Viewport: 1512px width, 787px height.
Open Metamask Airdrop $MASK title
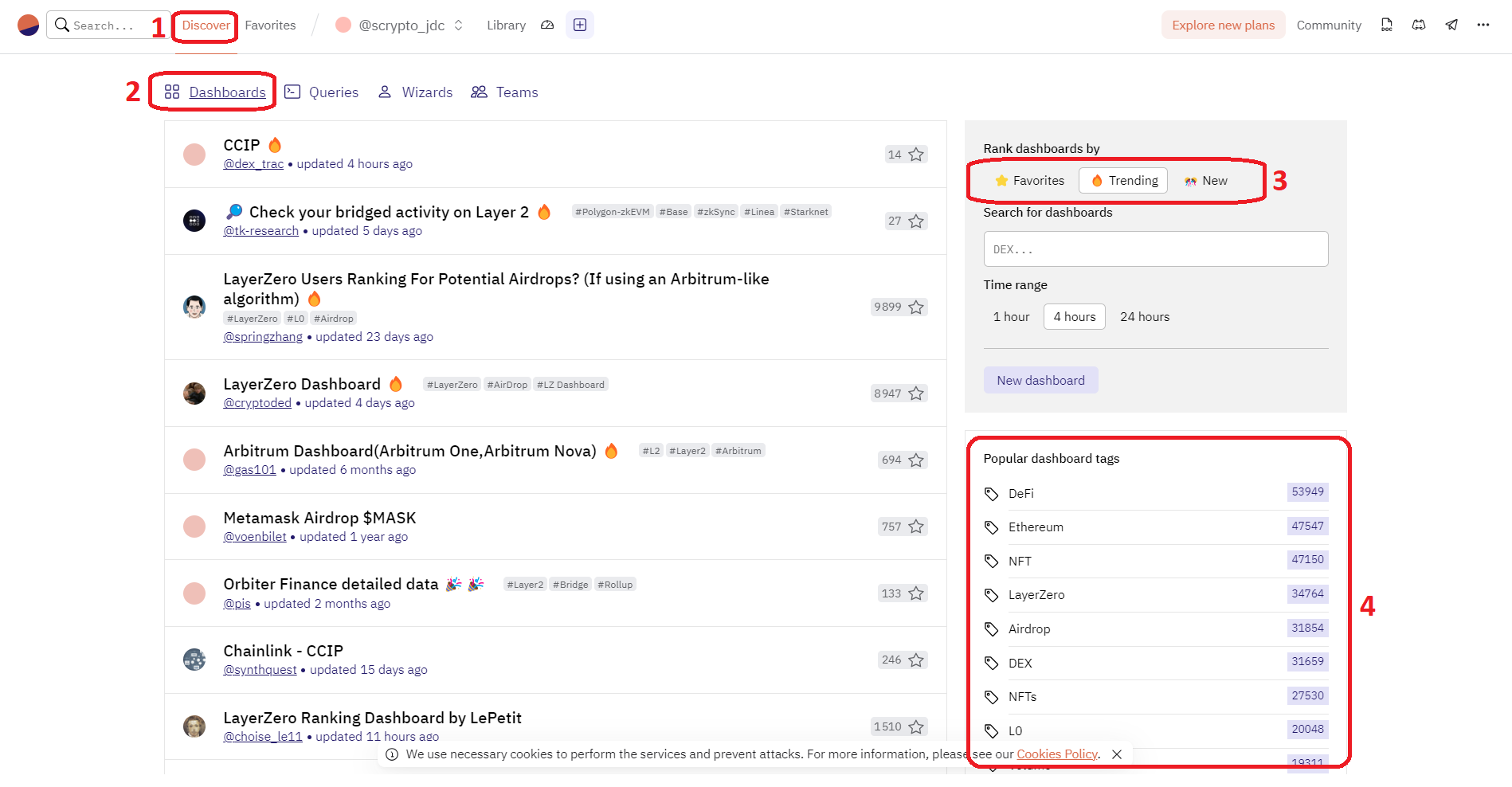(319, 518)
